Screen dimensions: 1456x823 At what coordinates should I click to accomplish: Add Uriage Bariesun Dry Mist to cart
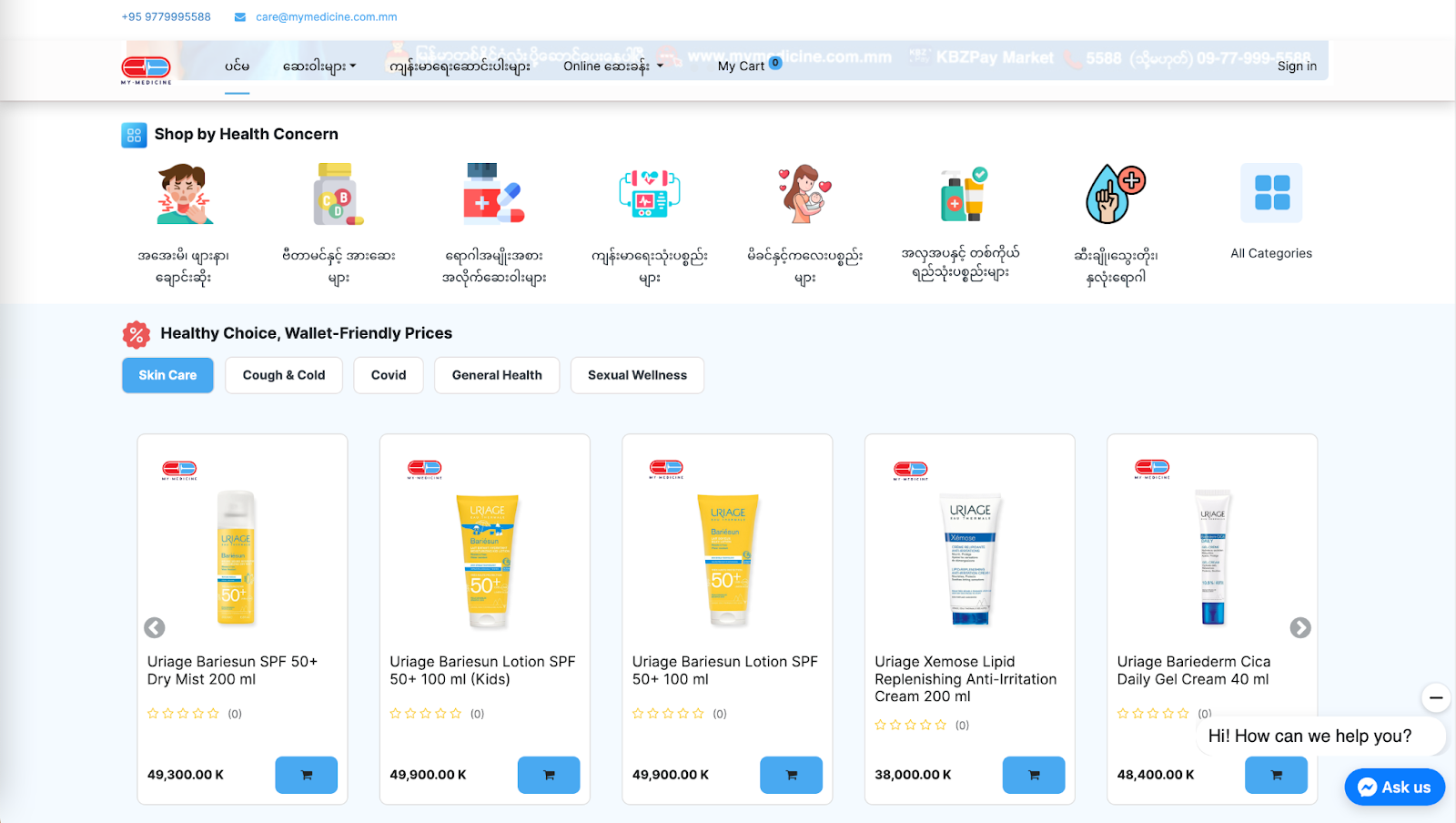pyautogui.click(x=307, y=775)
